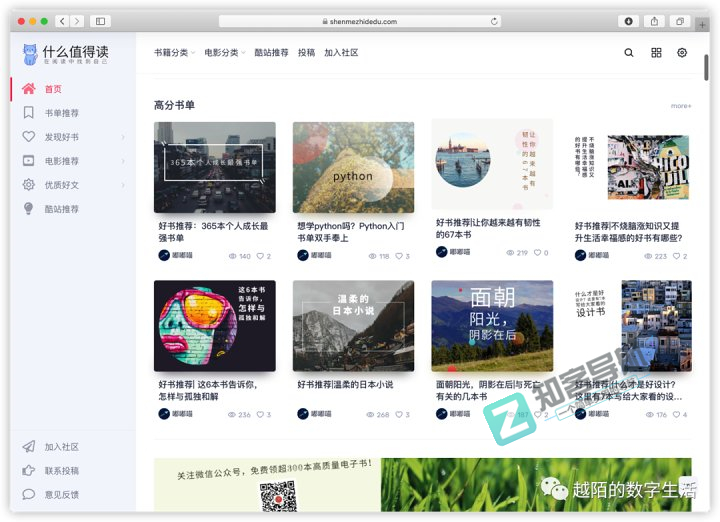Click the more+ link beside 高分书单
This screenshot has width=720, height=522.
point(680,106)
